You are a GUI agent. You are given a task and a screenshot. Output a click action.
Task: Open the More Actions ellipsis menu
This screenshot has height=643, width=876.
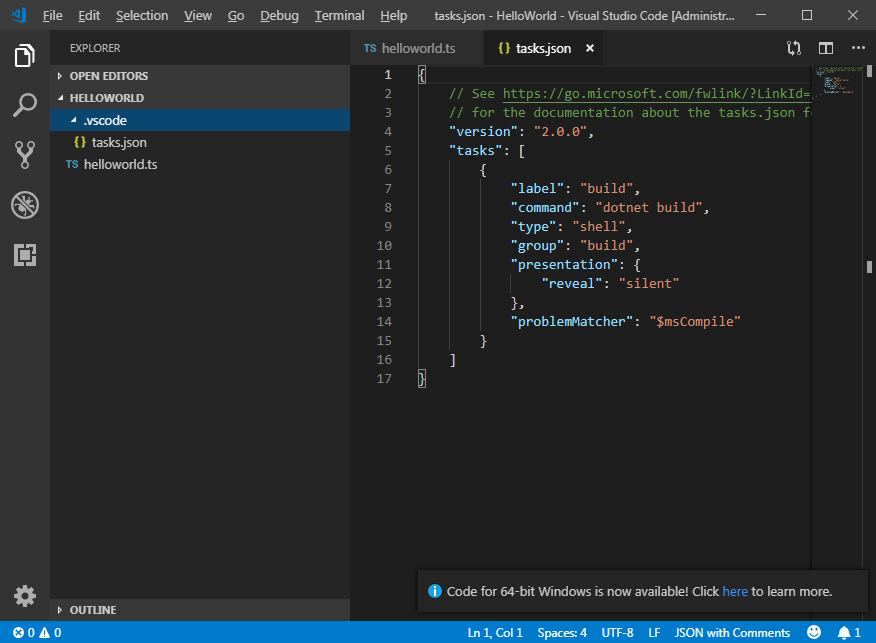point(858,48)
